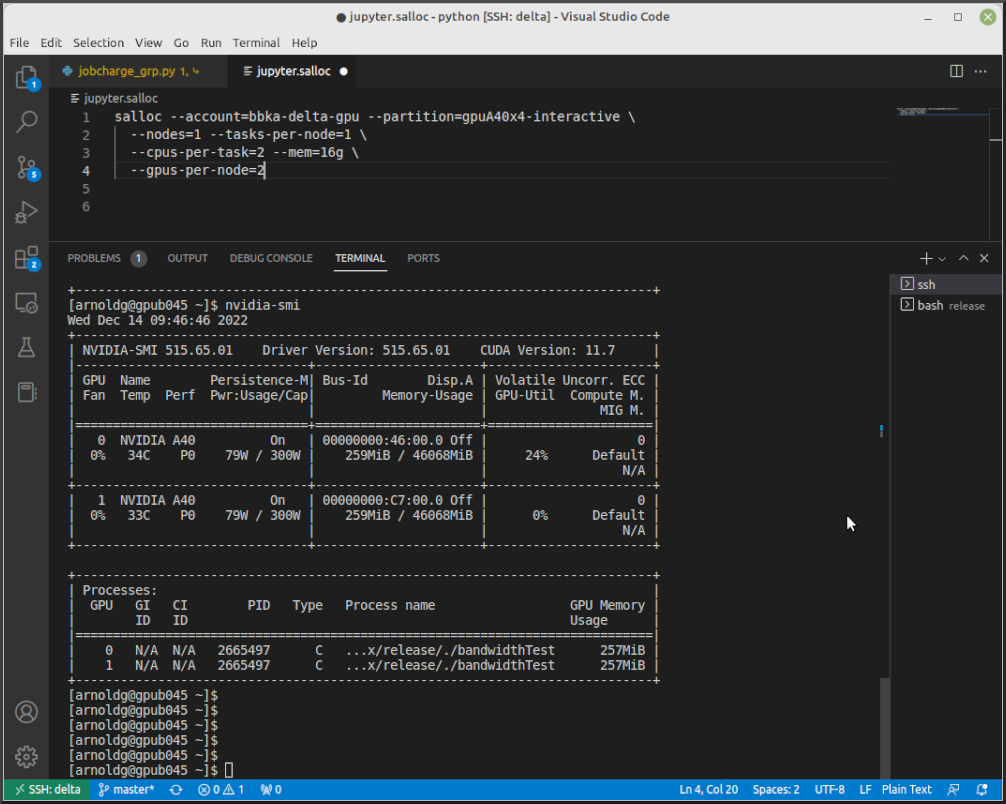
Task: Open the Terminal menu in menu bar
Action: [256, 43]
